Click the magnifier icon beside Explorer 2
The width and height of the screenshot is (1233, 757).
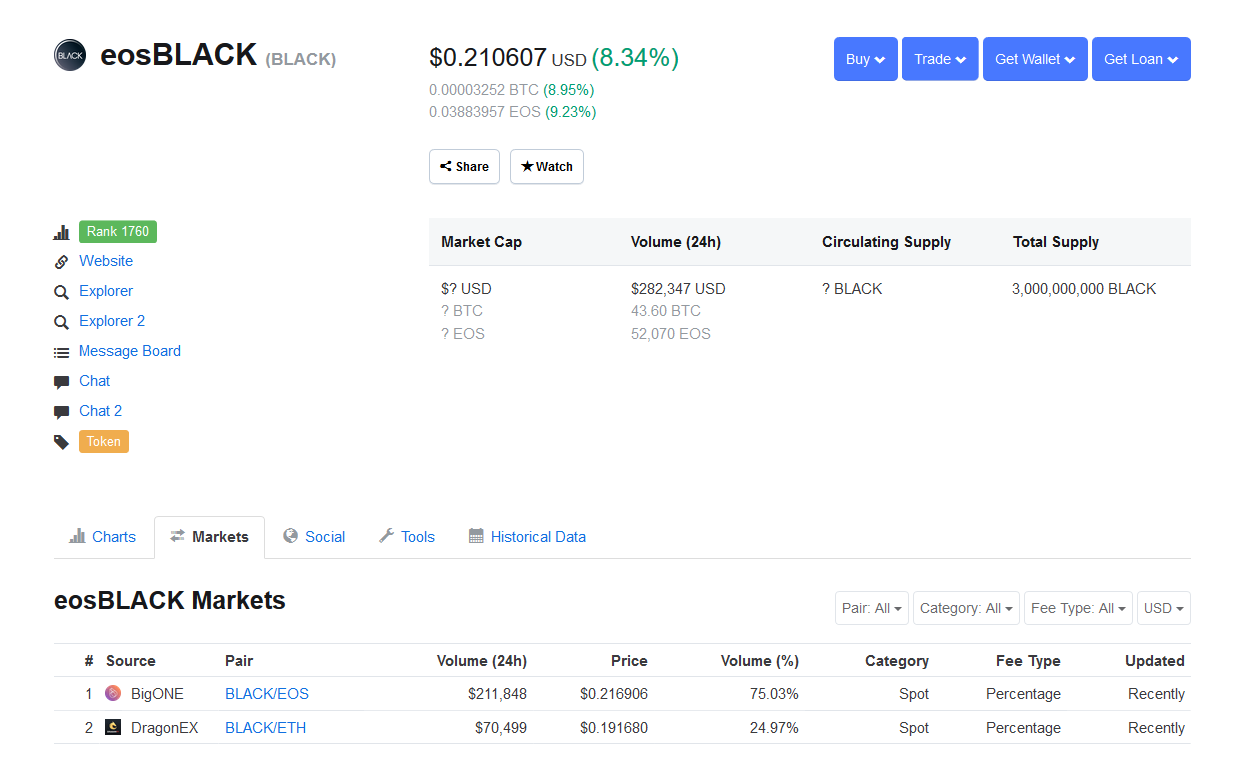(62, 322)
